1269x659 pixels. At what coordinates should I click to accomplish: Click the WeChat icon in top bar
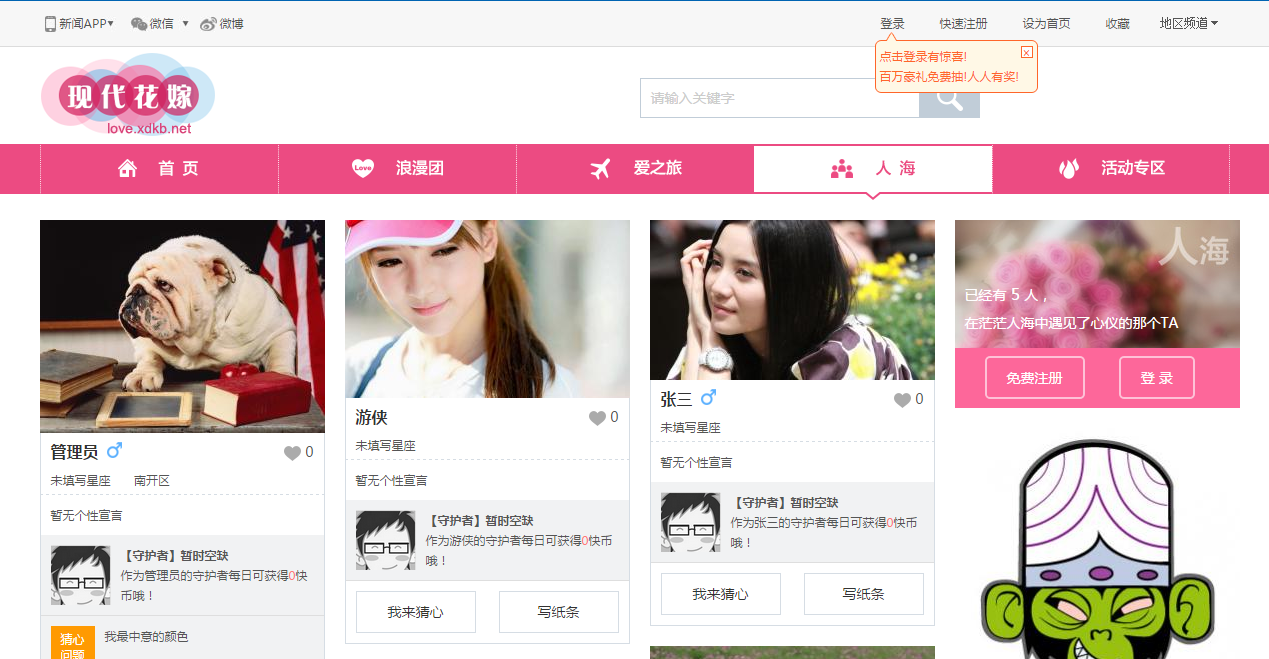pos(139,24)
